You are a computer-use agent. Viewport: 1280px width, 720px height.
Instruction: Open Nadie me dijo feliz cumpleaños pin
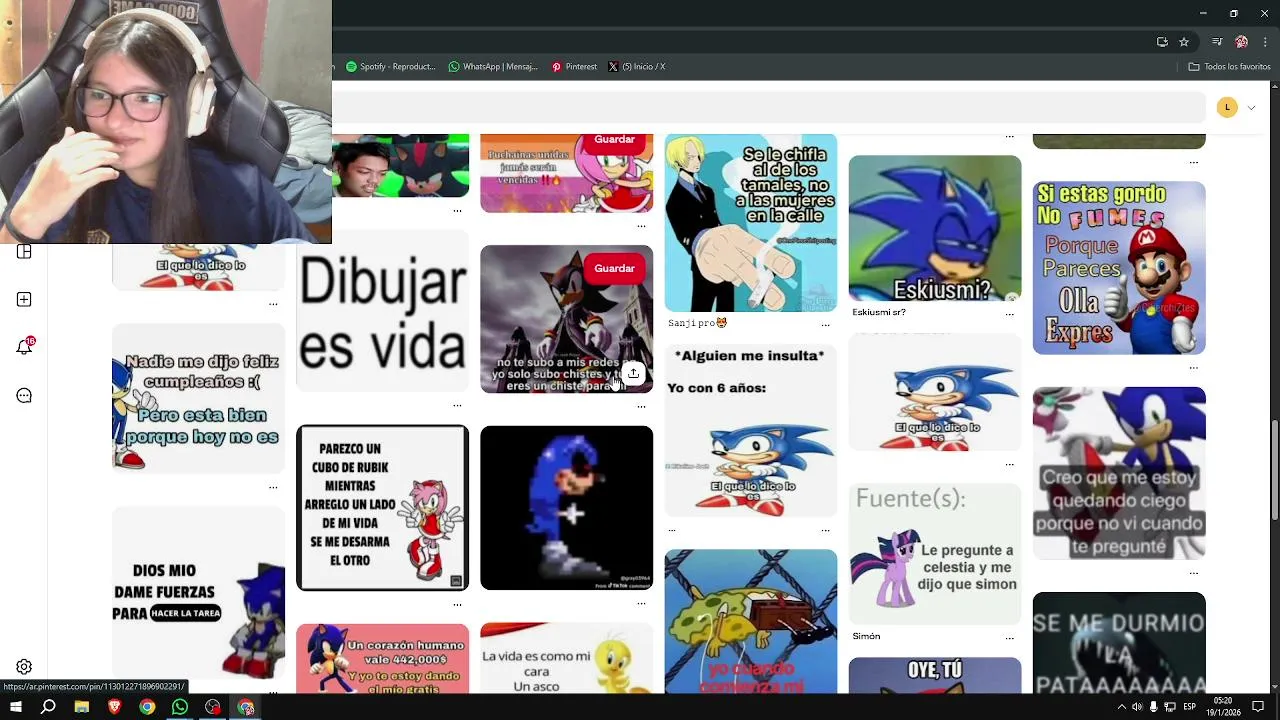tap(198, 398)
